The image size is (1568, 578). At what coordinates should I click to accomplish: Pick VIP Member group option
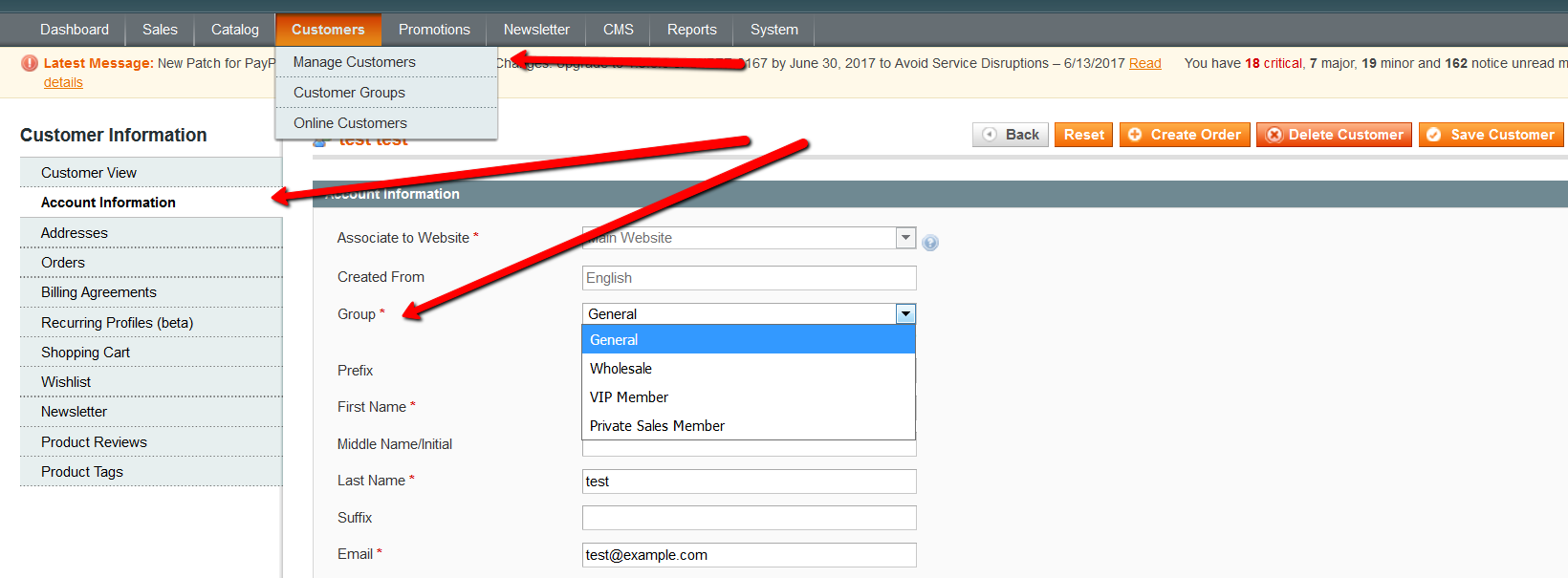pos(749,396)
